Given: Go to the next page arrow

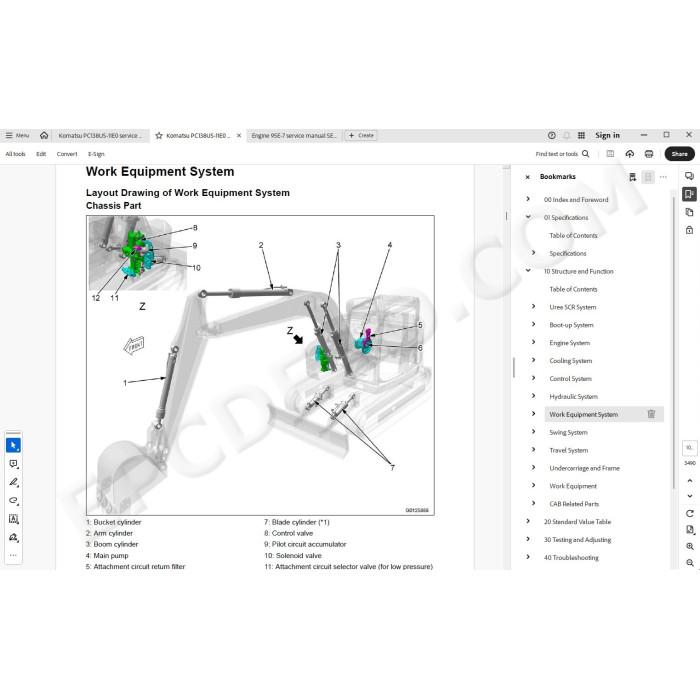Looking at the screenshot, I should pos(690,496).
